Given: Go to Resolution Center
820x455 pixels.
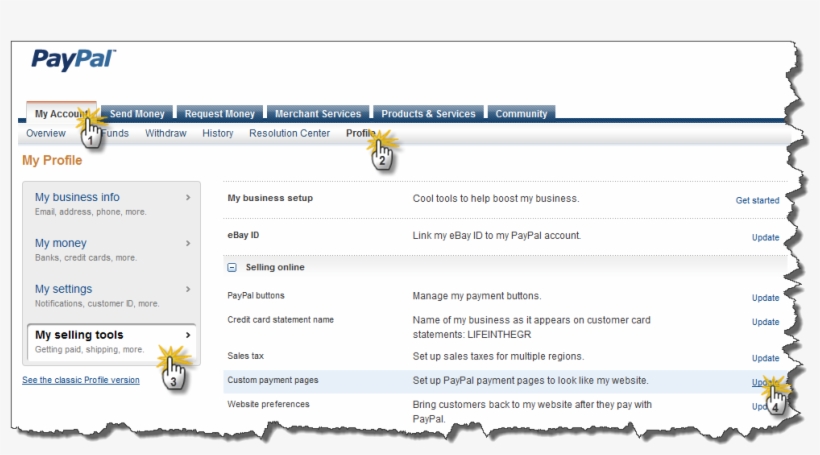Looking at the screenshot, I should tap(289, 133).
